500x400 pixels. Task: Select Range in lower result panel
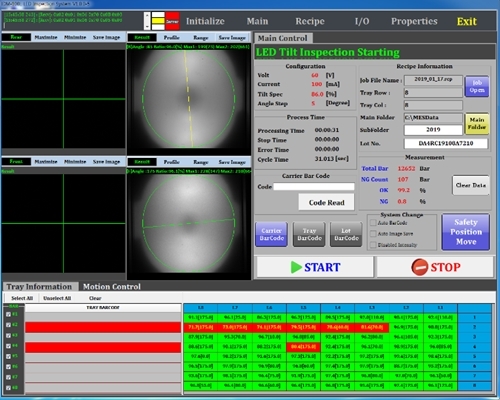[201, 162]
